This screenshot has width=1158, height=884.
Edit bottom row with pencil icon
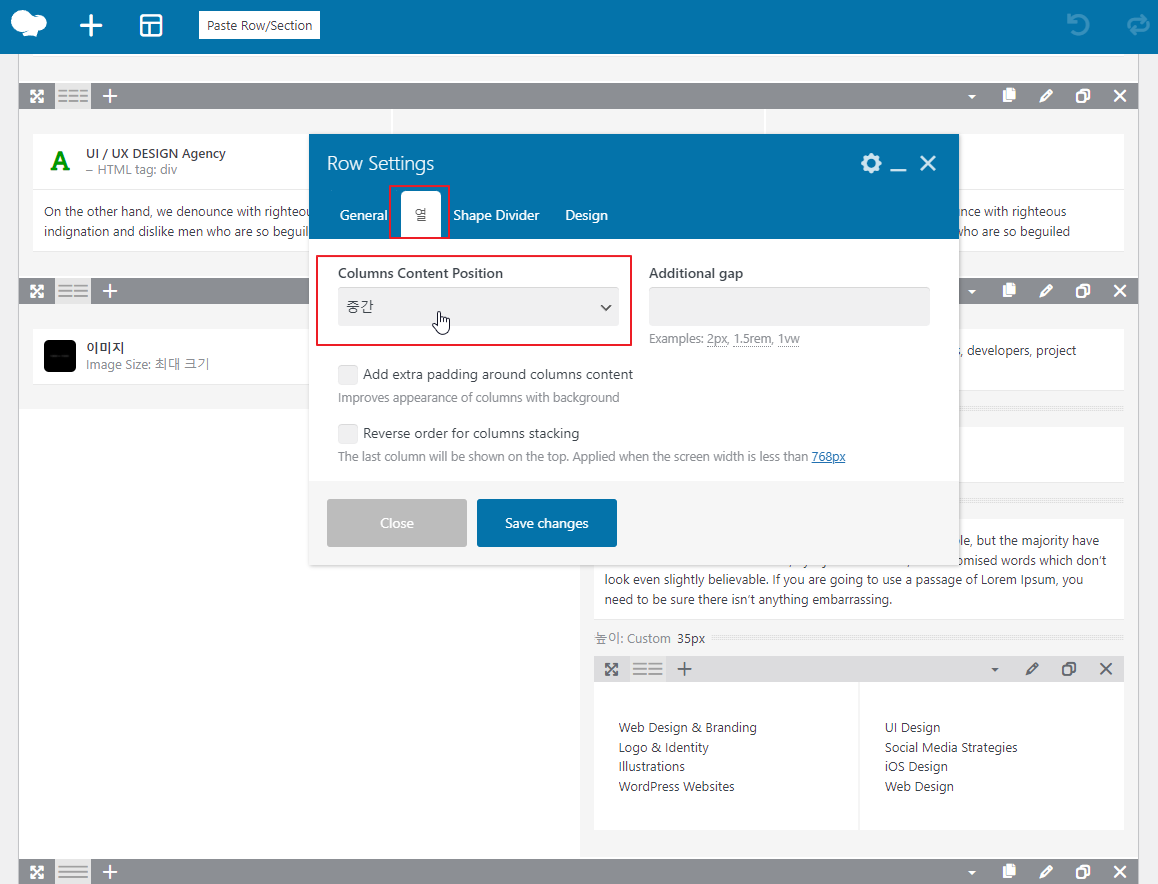[1046, 872]
